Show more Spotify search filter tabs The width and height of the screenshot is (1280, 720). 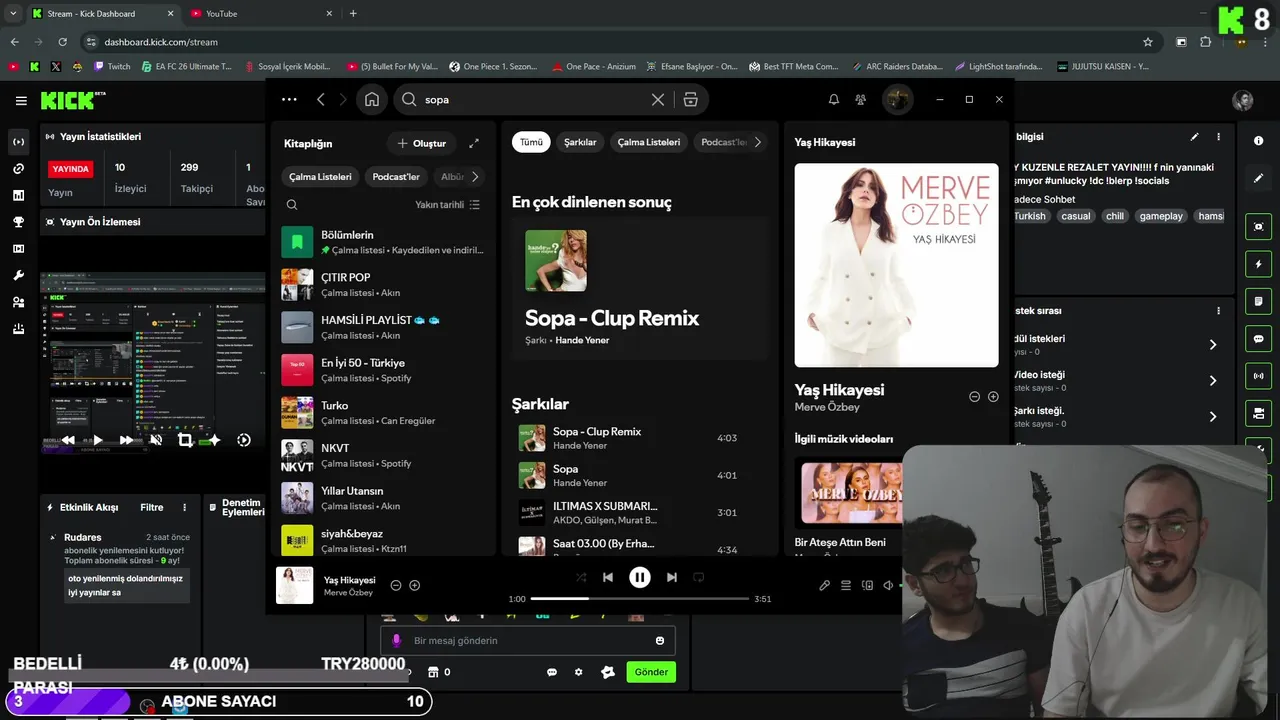pos(758,142)
